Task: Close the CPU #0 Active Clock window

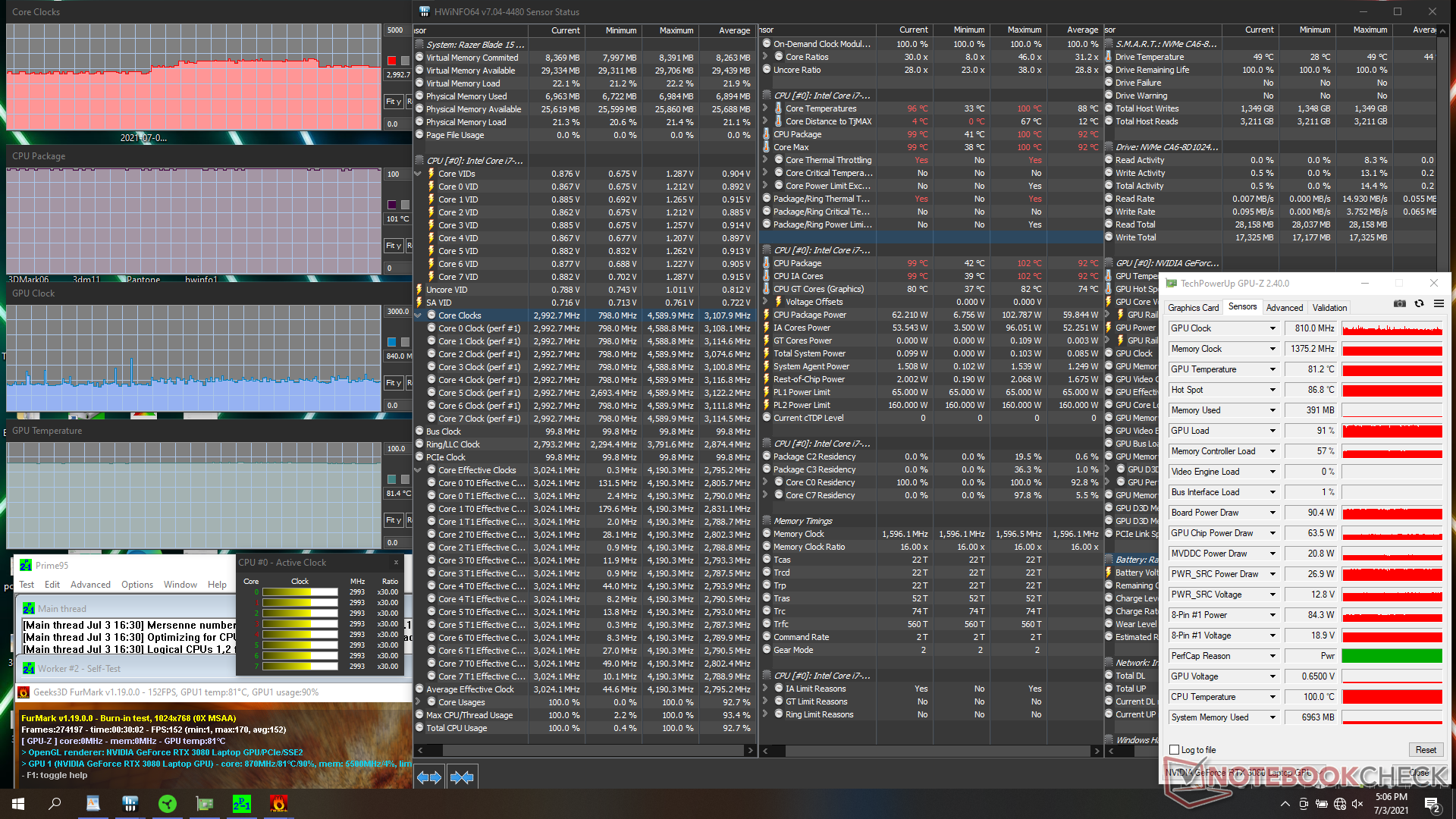Action: tap(396, 562)
